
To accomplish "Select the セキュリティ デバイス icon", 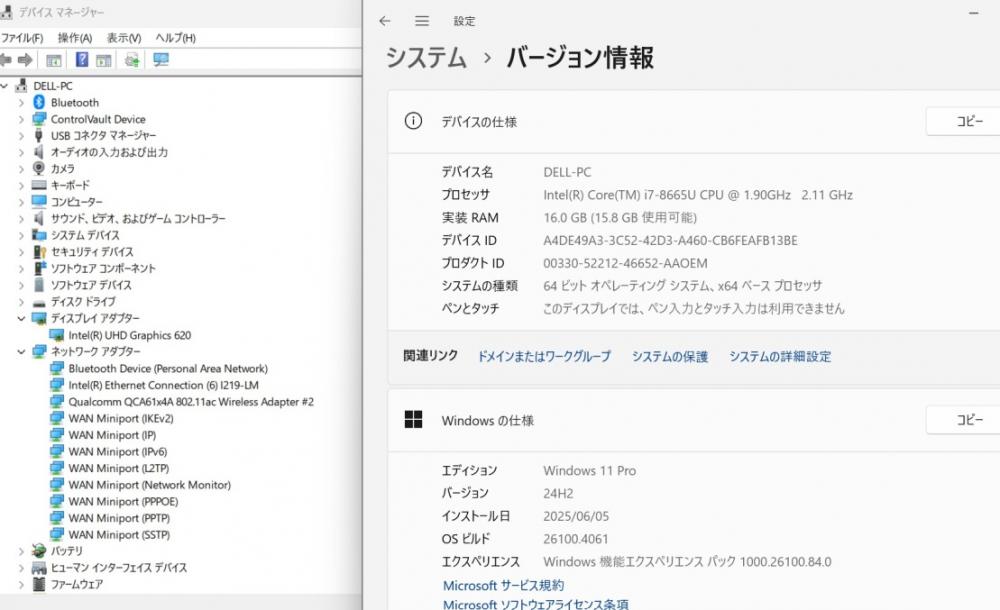I will click(x=40, y=251).
